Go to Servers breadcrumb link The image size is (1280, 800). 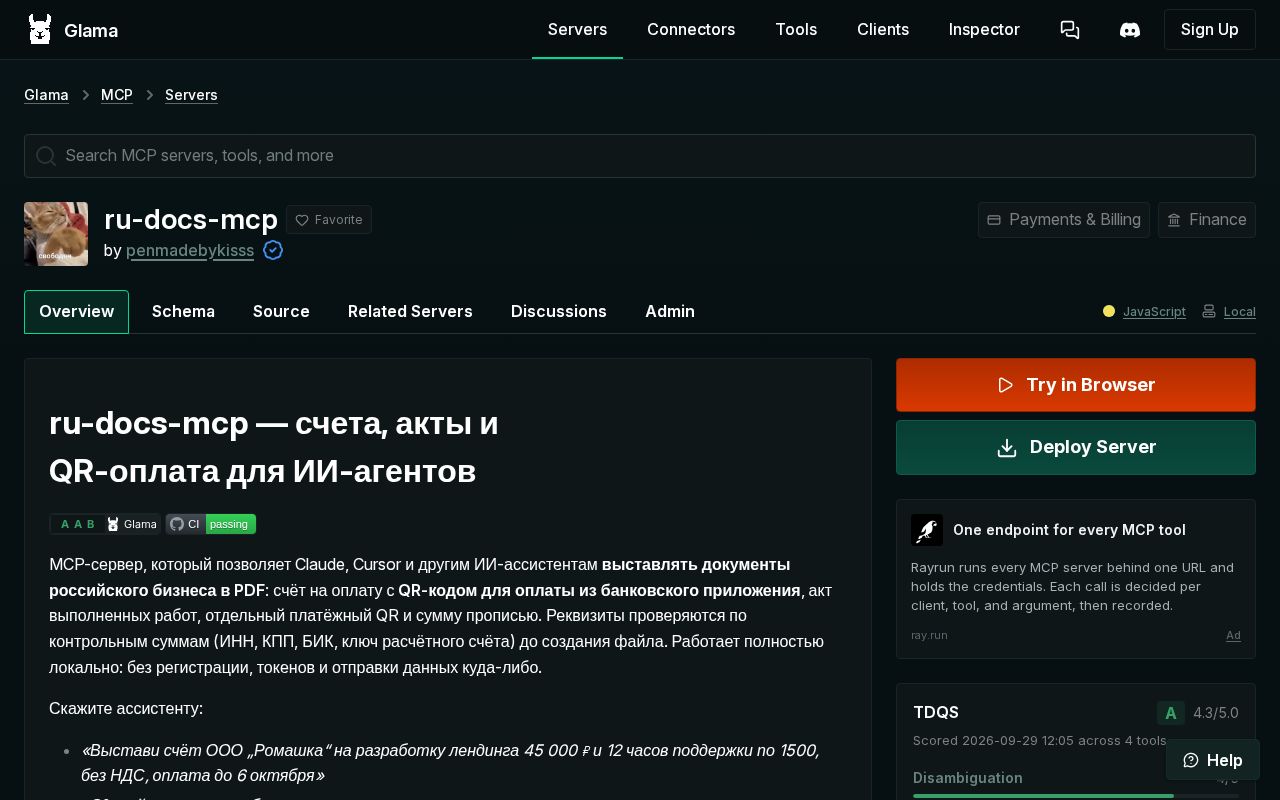(x=191, y=95)
